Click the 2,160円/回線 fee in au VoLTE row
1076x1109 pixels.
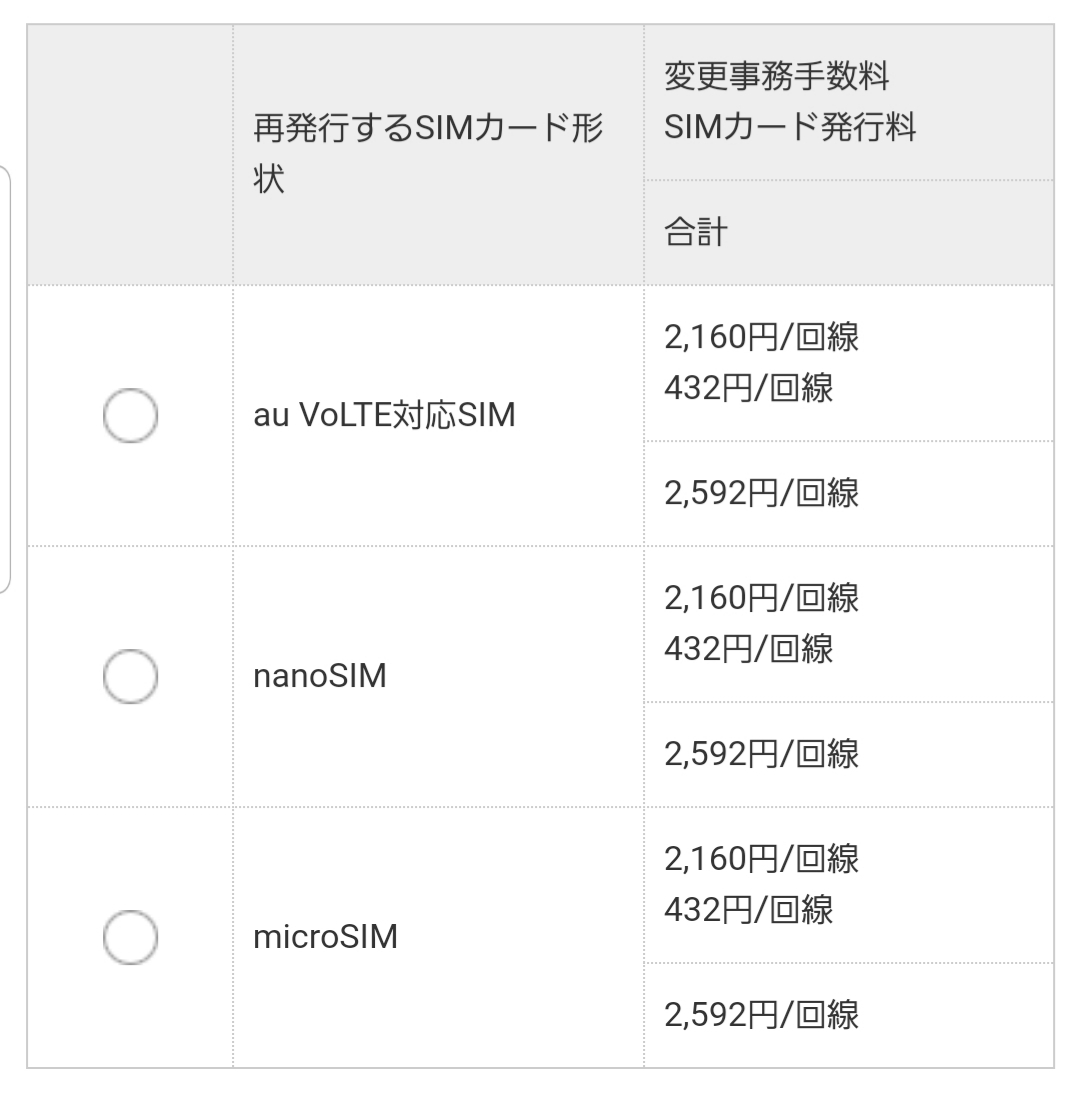(x=761, y=338)
